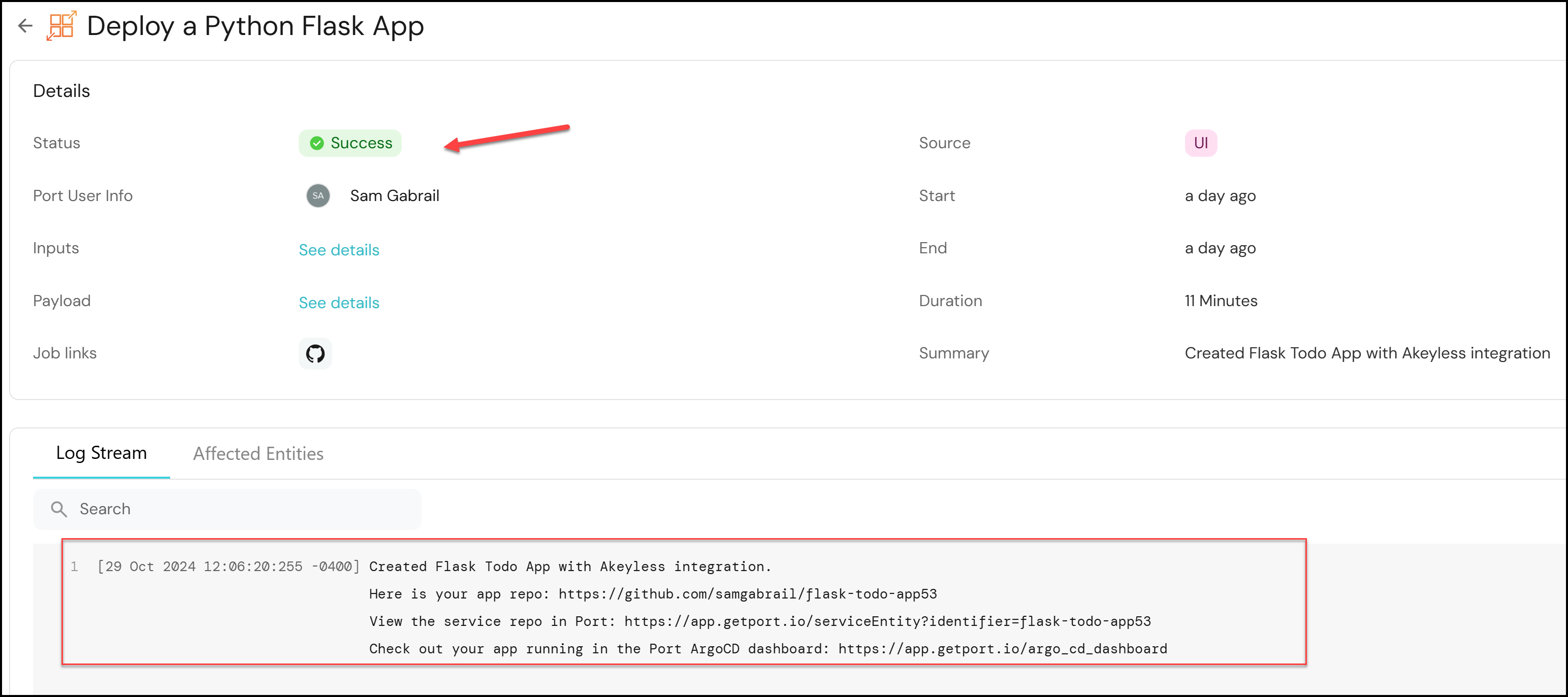Click the Summary text about Akeyless integration
The image size is (1568, 697).
coord(1367,353)
